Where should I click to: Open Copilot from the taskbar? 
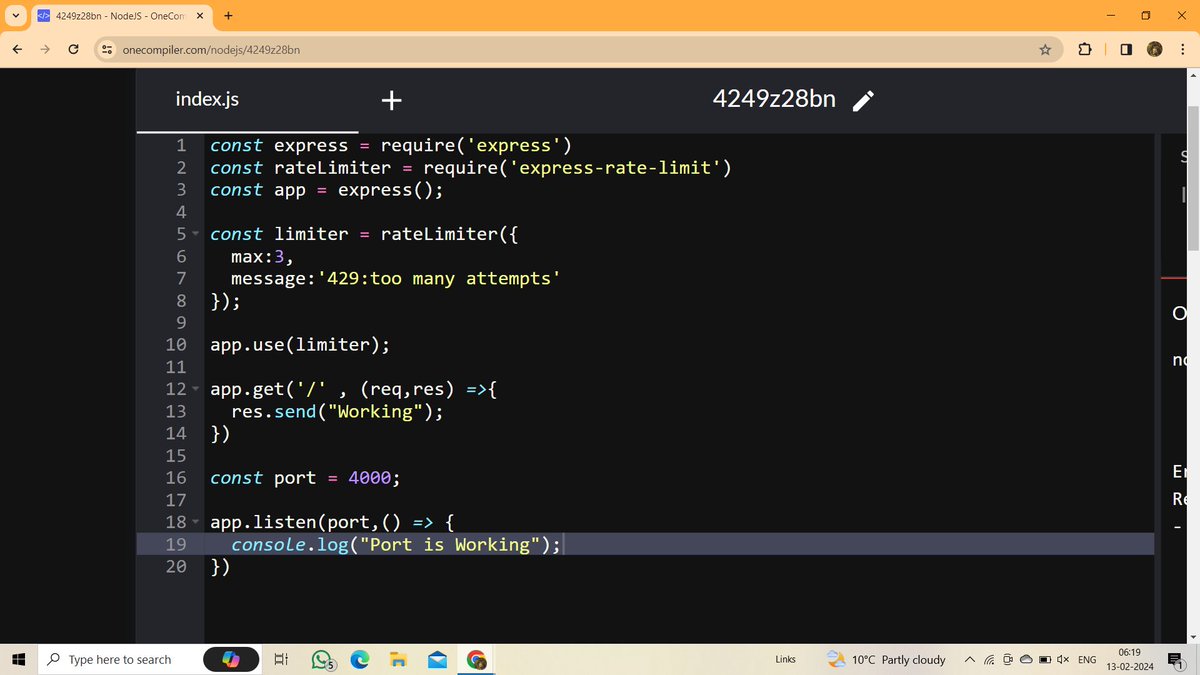[x=231, y=659]
